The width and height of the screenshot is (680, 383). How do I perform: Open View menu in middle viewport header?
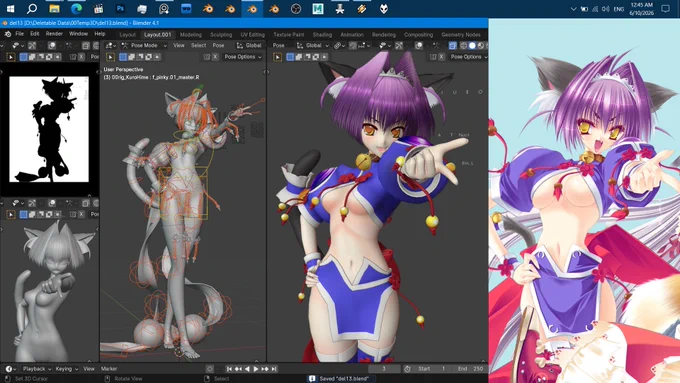[179, 45]
